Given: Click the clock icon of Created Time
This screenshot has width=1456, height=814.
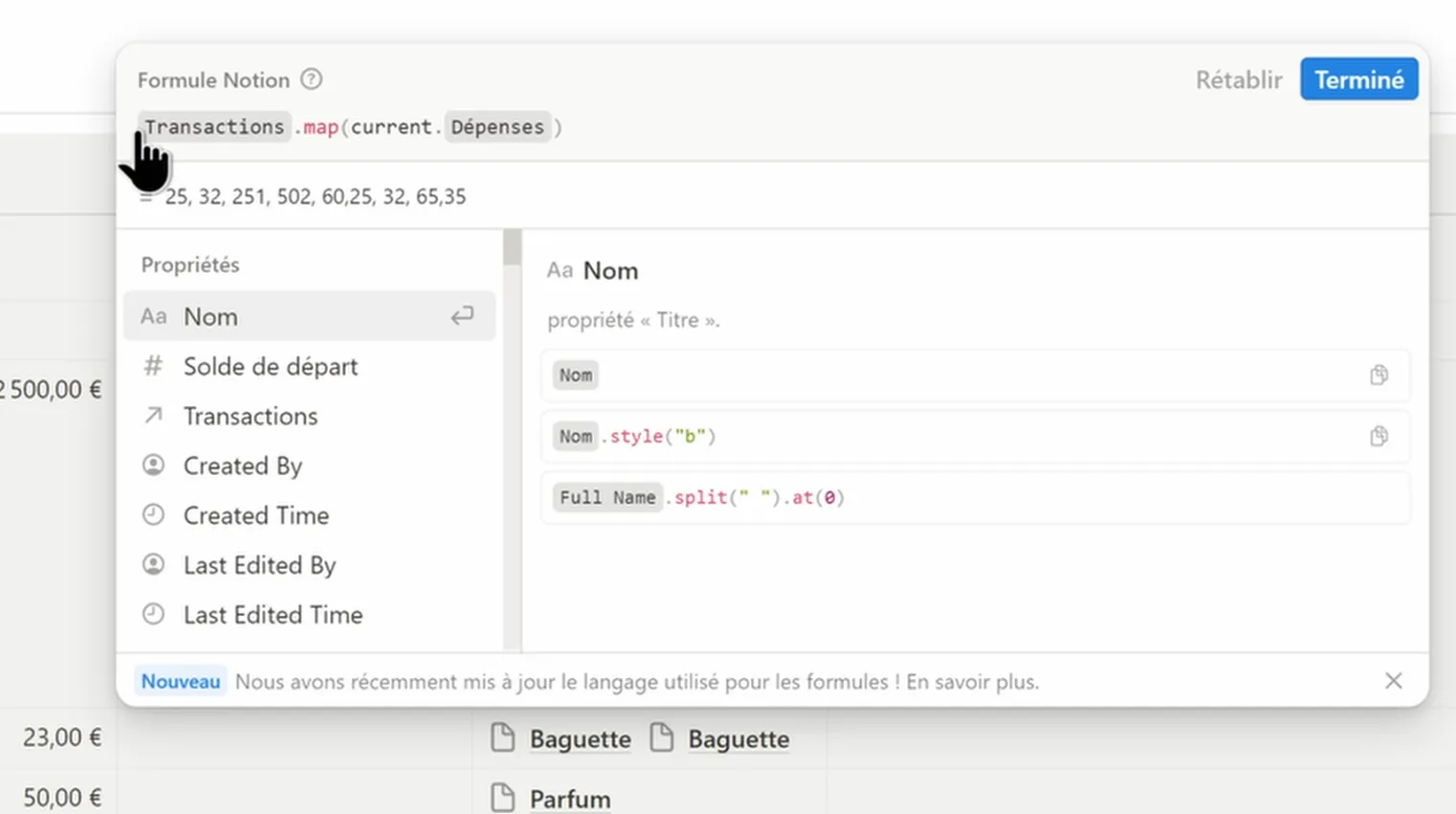Looking at the screenshot, I should pos(153,515).
